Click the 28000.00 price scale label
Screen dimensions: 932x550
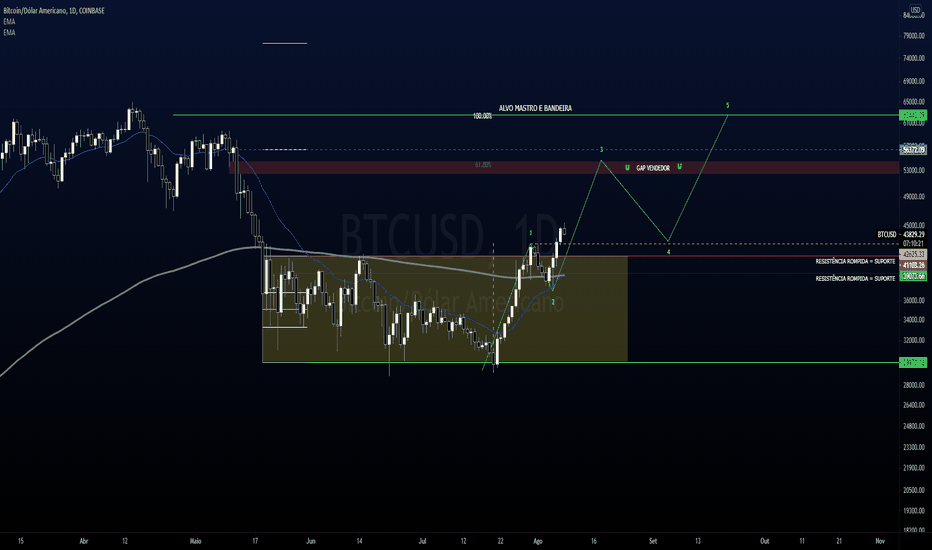coord(914,385)
